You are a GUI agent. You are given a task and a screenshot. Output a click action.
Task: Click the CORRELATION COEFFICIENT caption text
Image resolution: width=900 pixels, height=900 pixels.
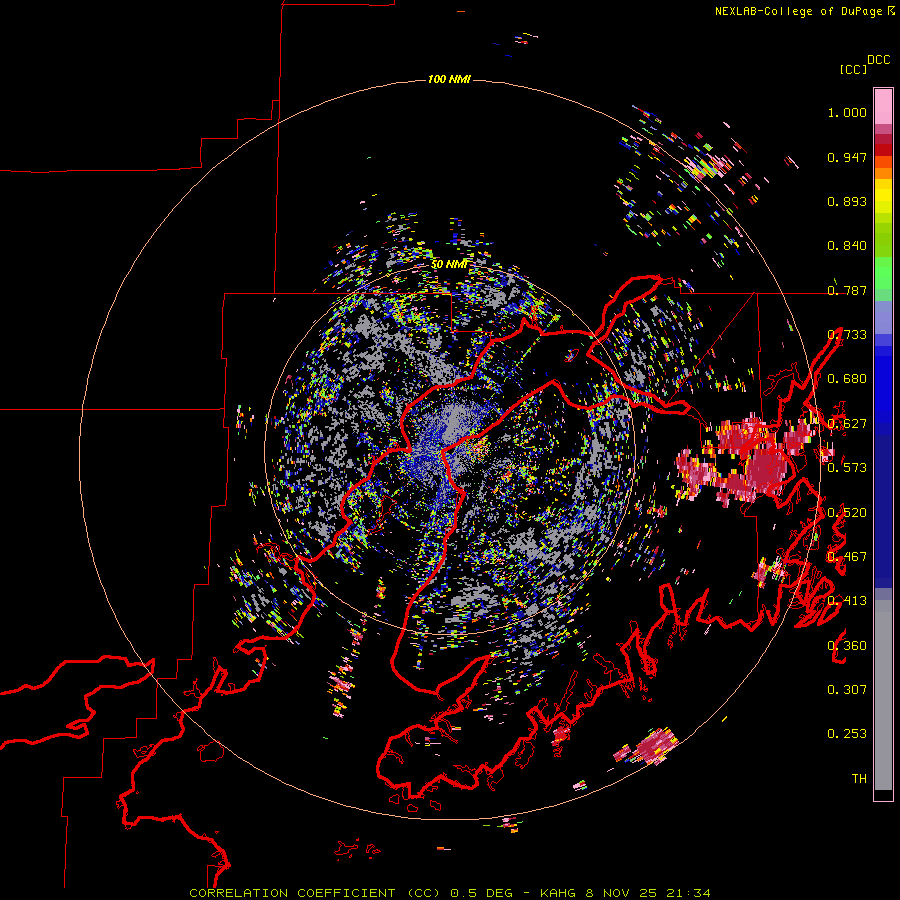click(x=292, y=893)
